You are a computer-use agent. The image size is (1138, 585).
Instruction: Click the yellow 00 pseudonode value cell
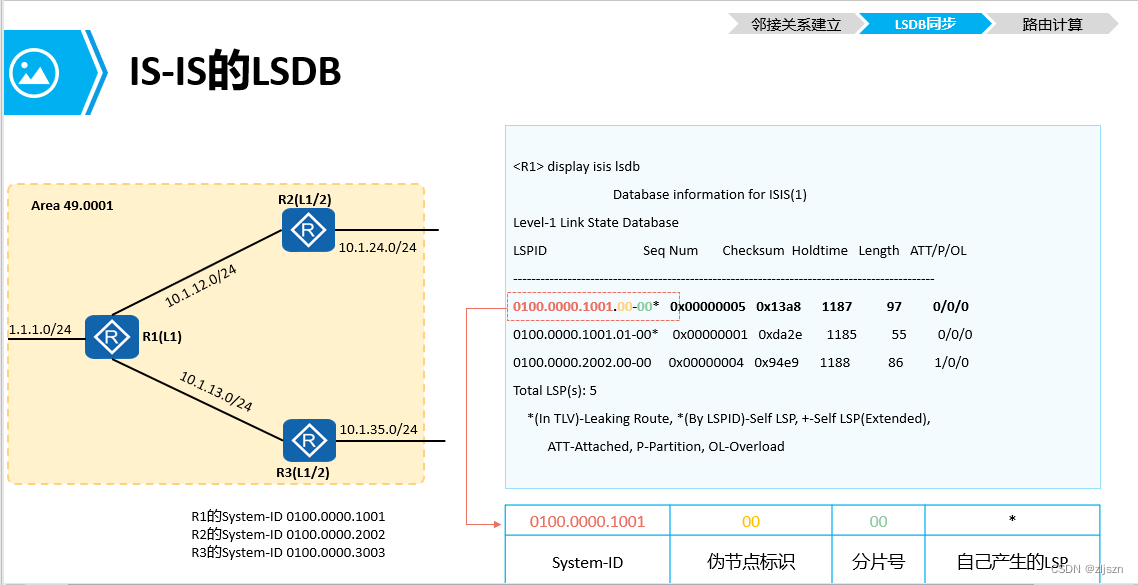(750, 521)
